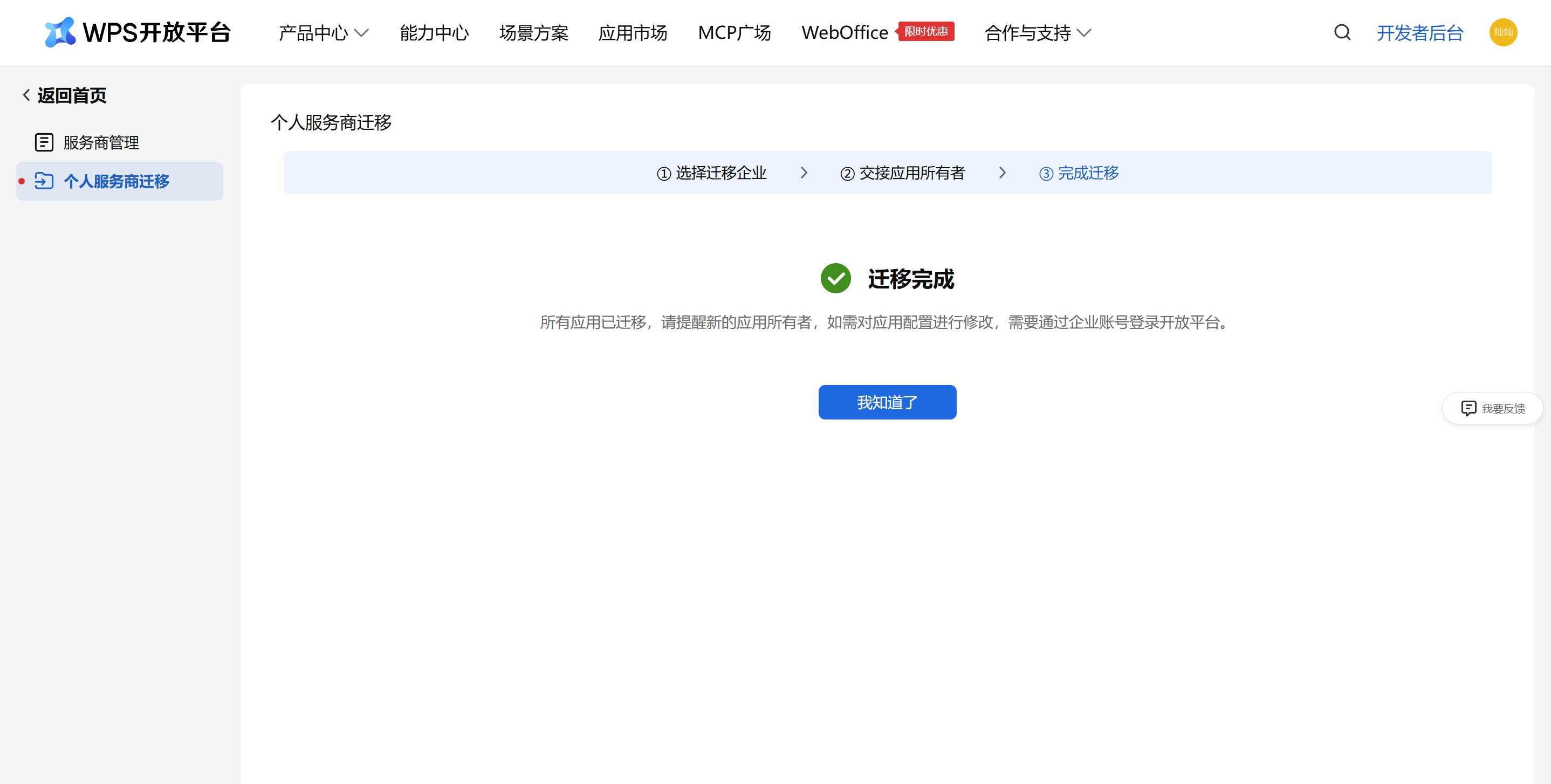
Task: Open the 应用市场 menu item
Action: pos(632,32)
